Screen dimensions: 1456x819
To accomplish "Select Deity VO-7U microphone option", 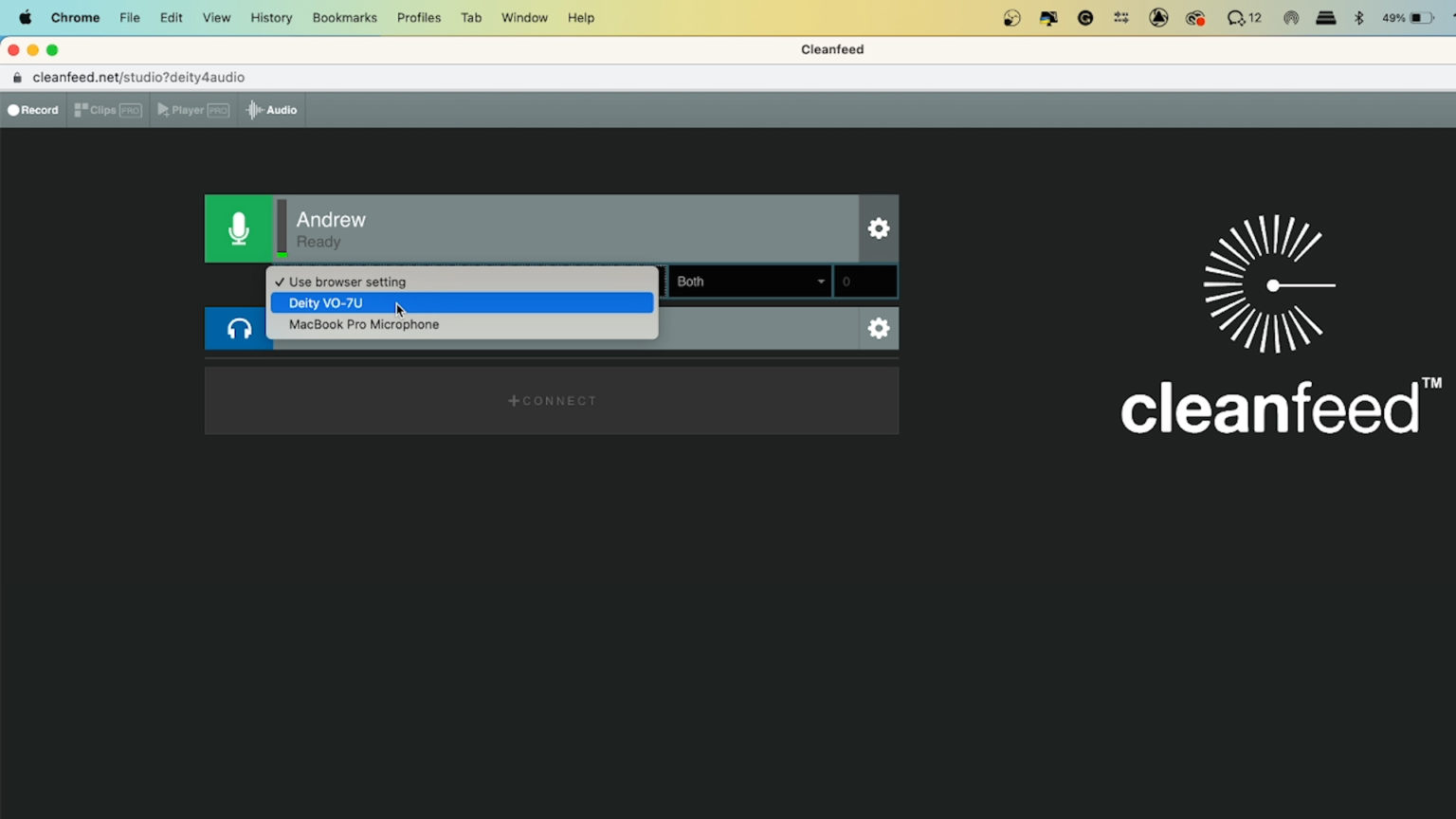I will point(326,303).
